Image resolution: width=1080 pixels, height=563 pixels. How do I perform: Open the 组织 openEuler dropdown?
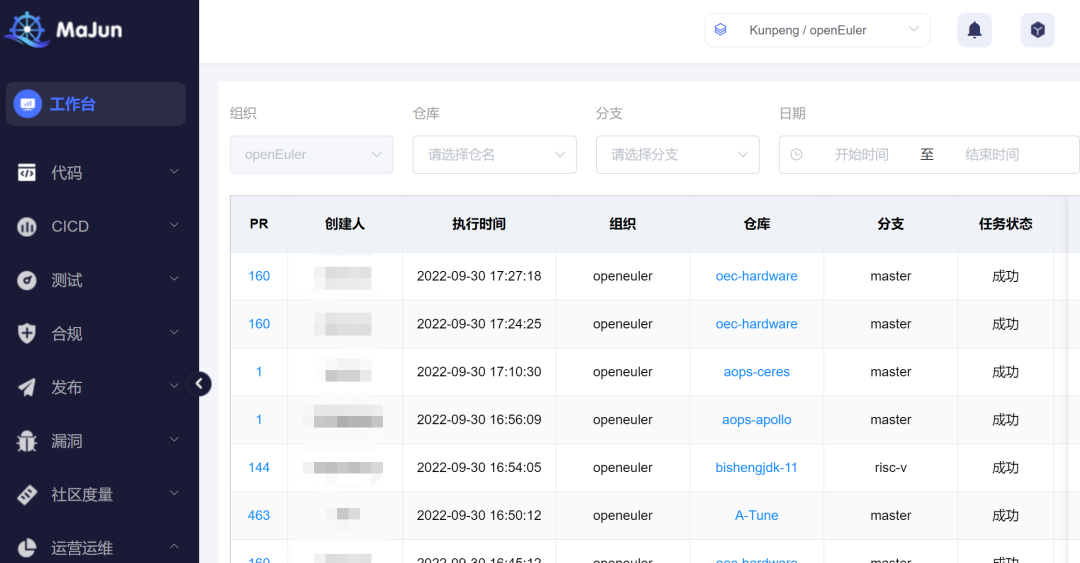(x=311, y=154)
